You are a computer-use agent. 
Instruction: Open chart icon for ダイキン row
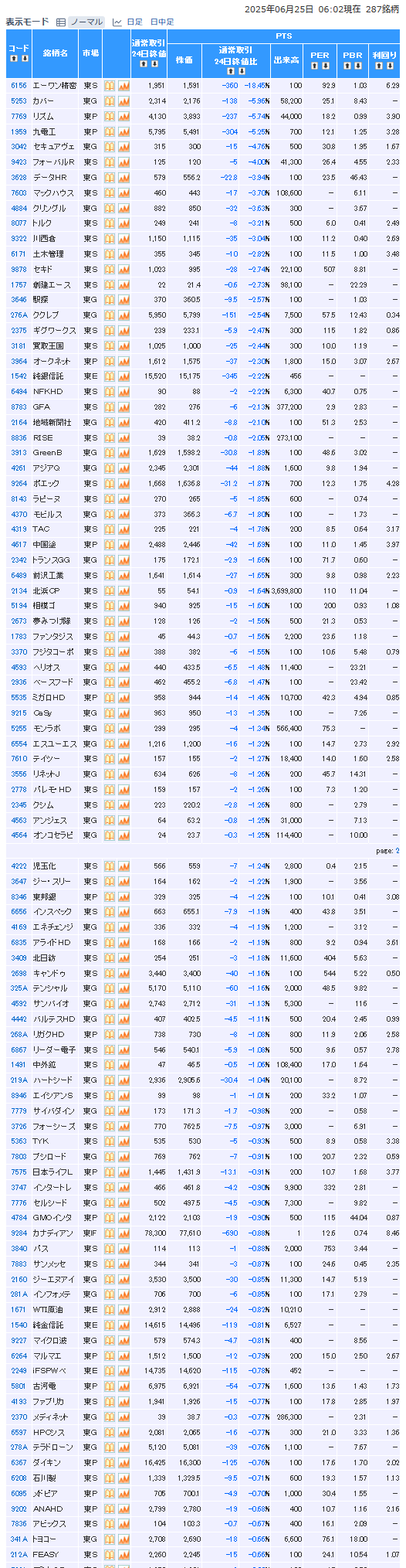(x=123, y=1463)
